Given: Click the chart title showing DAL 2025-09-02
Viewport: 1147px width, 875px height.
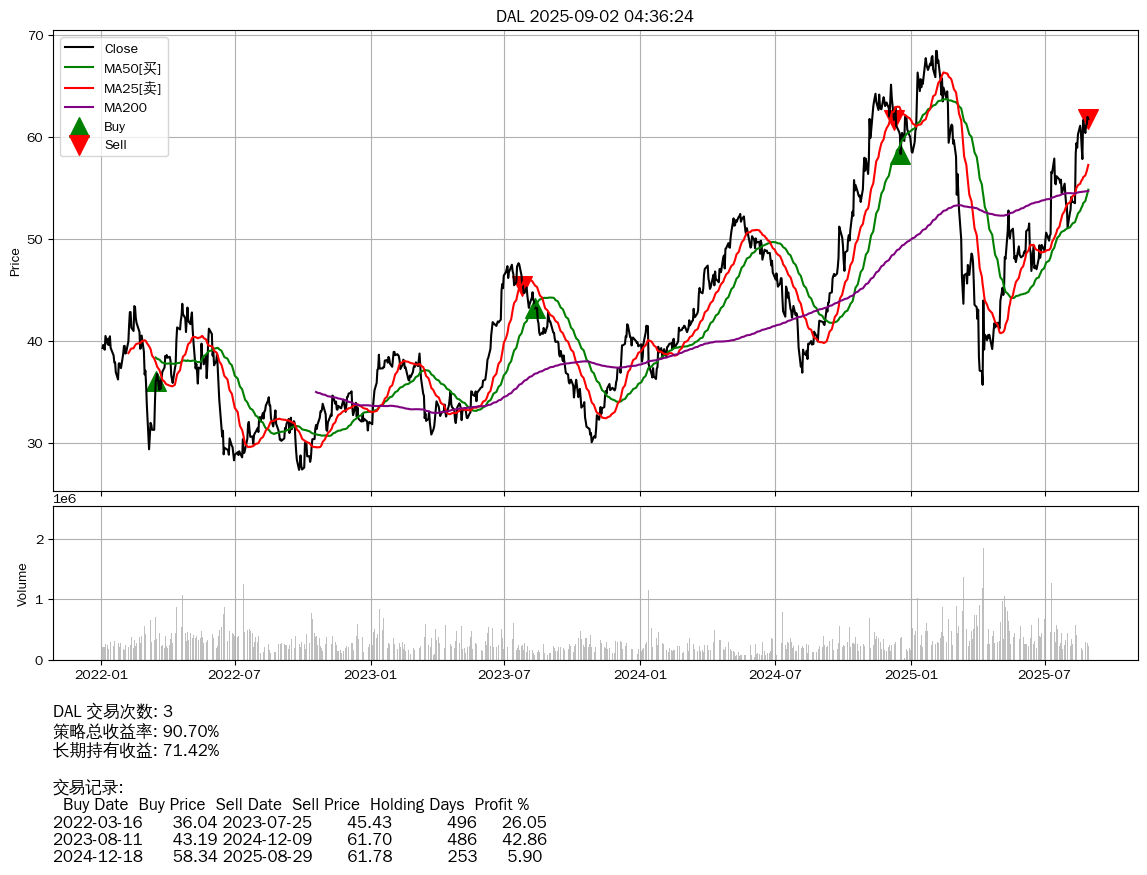Looking at the screenshot, I should point(594,16).
